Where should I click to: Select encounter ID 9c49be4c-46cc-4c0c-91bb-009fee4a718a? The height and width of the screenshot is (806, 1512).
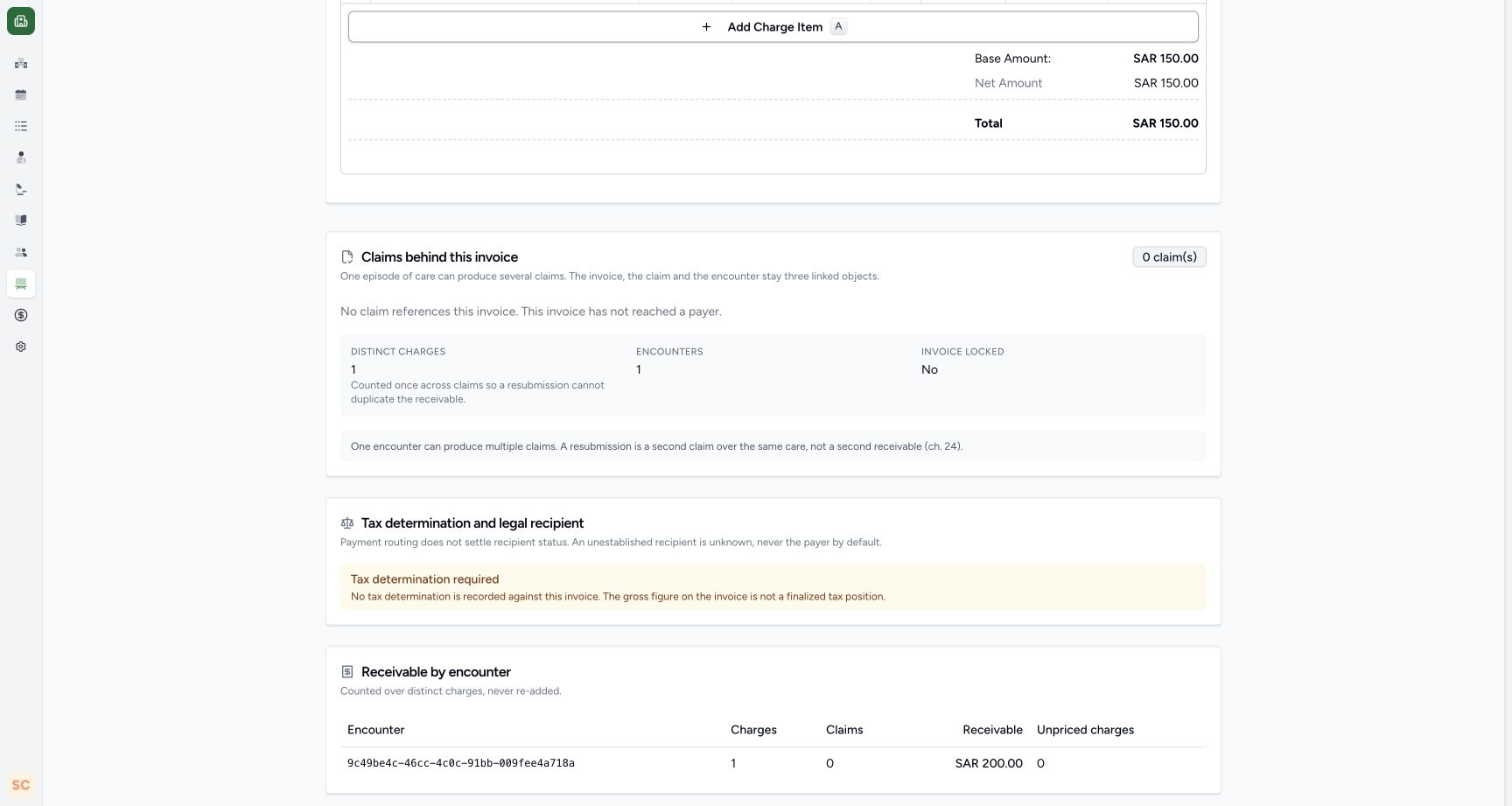[461, 763]
